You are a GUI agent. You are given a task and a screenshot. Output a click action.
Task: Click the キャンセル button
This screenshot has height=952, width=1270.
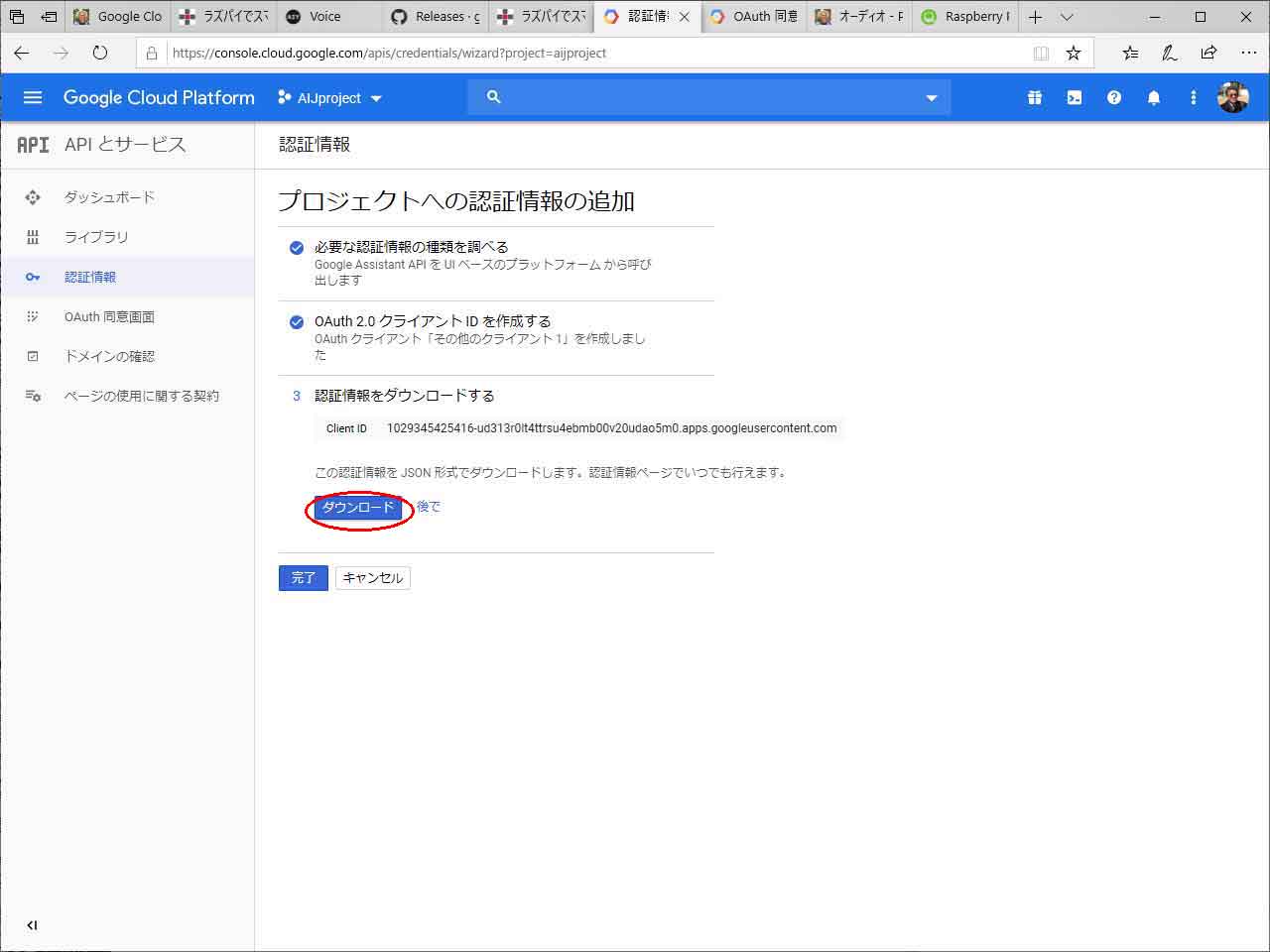(373, 578)
